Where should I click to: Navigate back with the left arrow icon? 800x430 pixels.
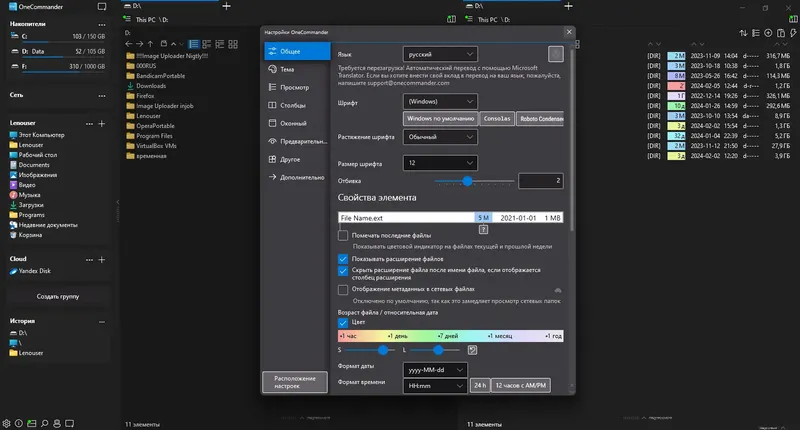tap(129, 44)
